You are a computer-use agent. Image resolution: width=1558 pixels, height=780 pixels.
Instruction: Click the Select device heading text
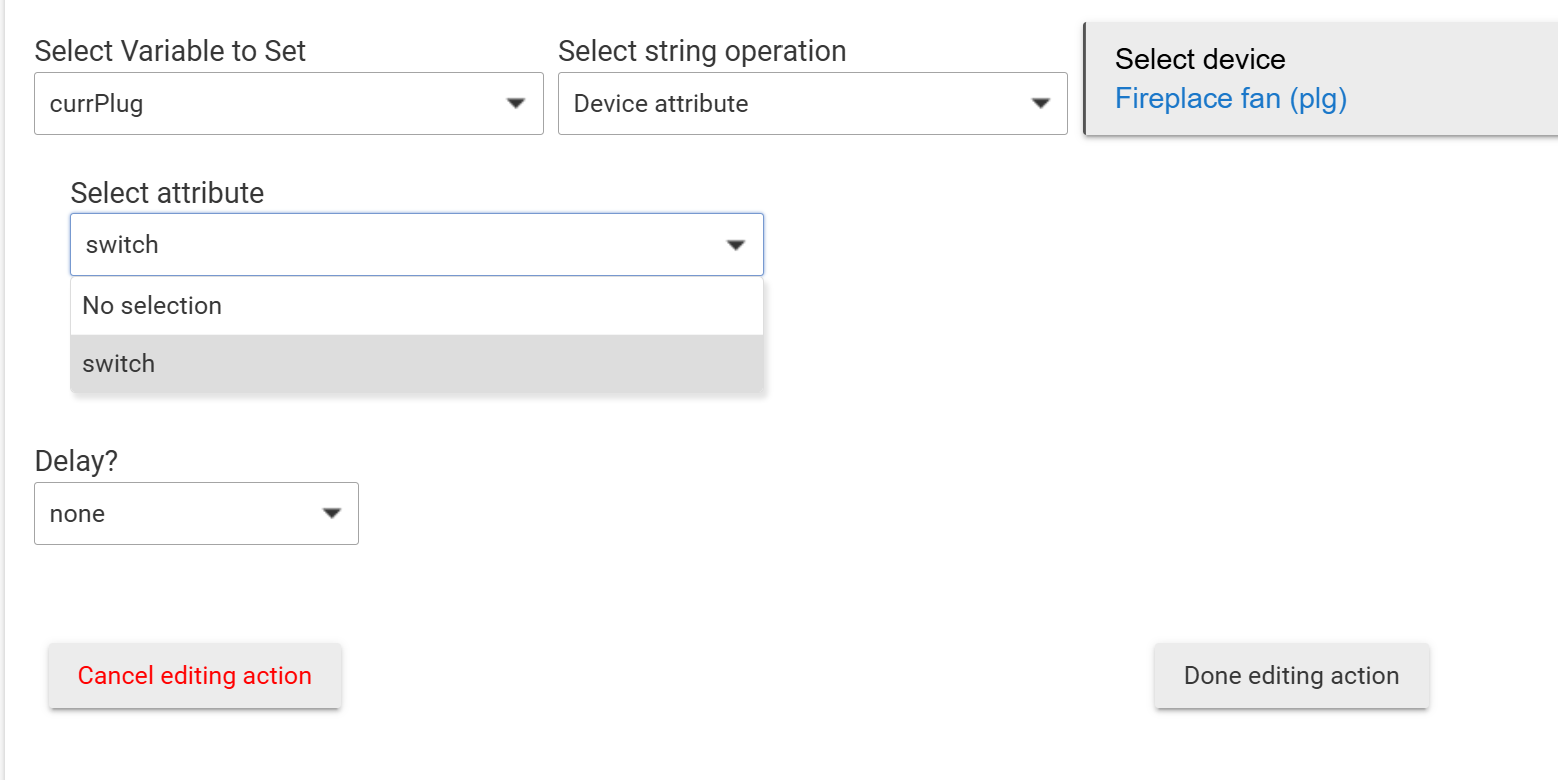tap(1200, 60)
